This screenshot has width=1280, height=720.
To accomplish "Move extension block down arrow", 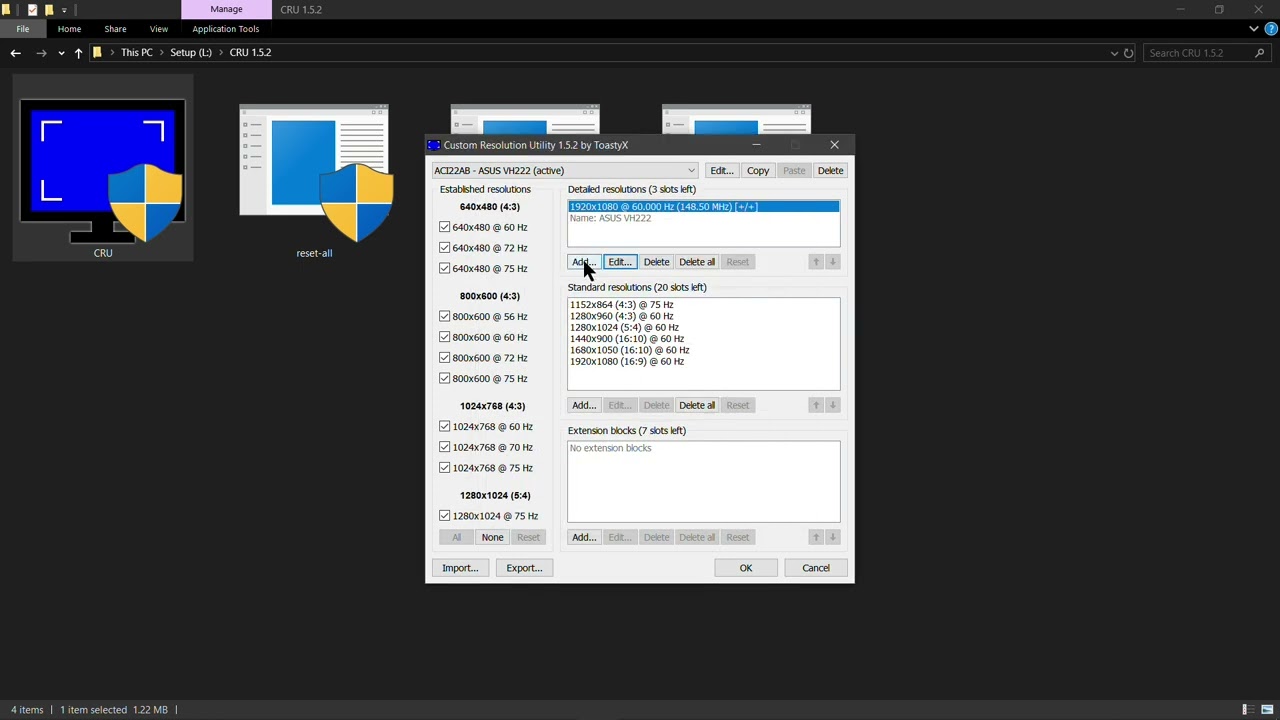I will pyautogui.click(x=832, y=537).
